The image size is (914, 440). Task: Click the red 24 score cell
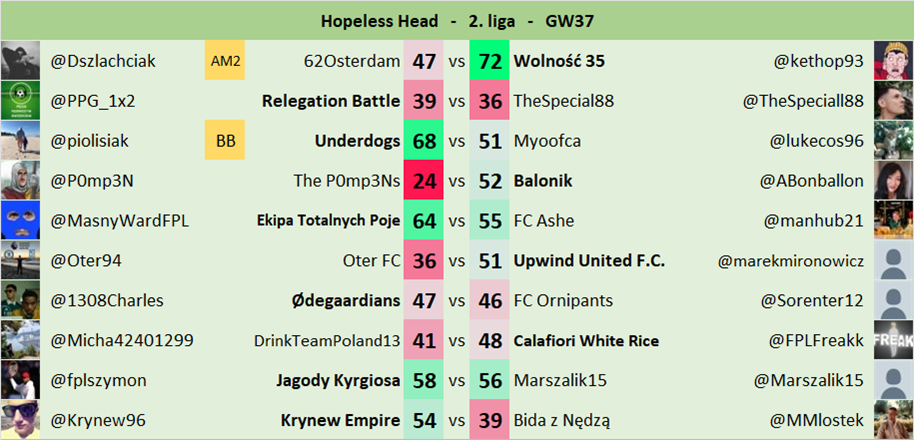tap(424, 181)
